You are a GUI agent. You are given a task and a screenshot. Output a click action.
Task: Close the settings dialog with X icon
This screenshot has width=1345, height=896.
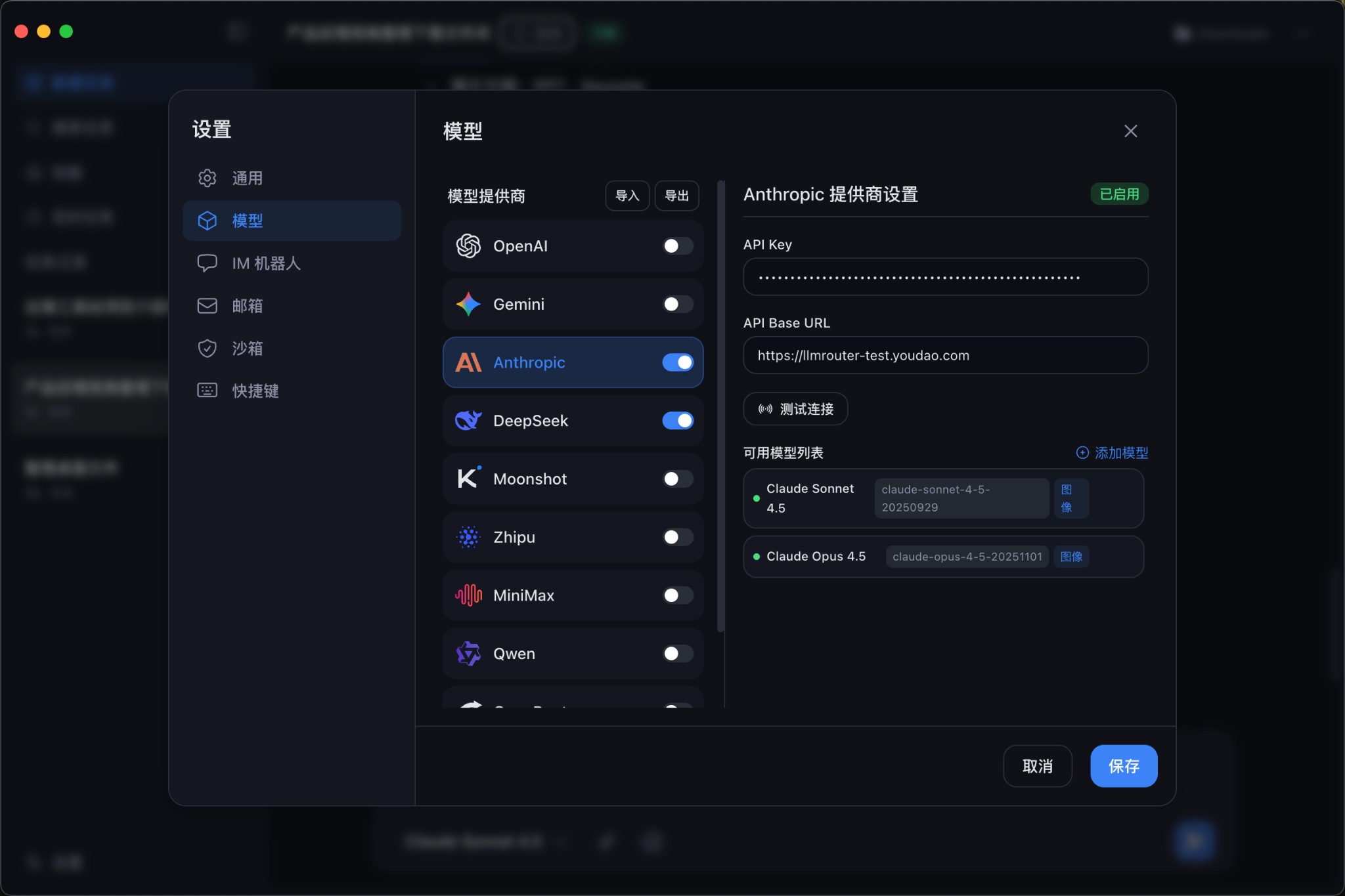(1130, 131)
